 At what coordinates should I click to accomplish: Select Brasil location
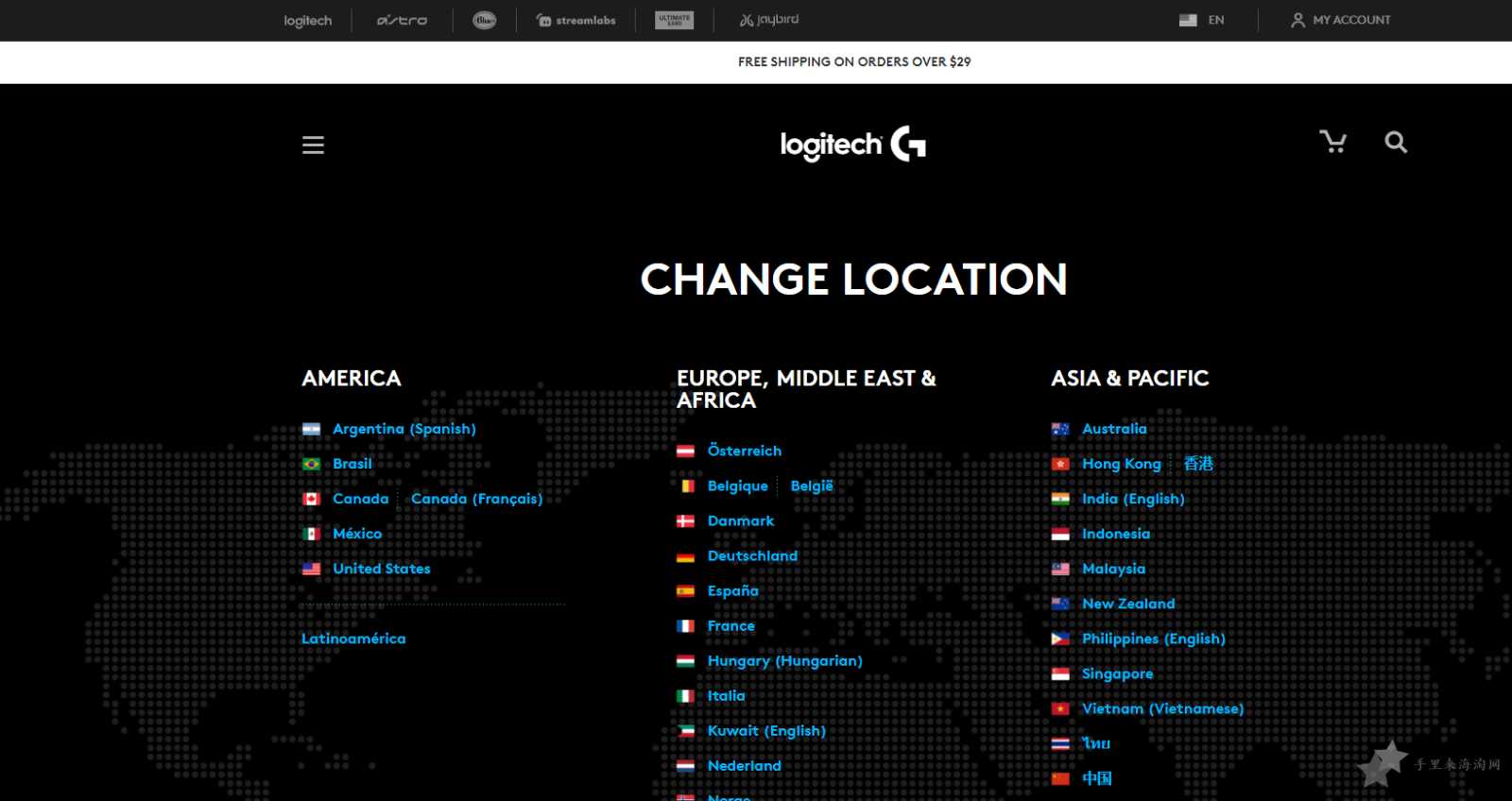pyautogui.click(x=352, y=464)
